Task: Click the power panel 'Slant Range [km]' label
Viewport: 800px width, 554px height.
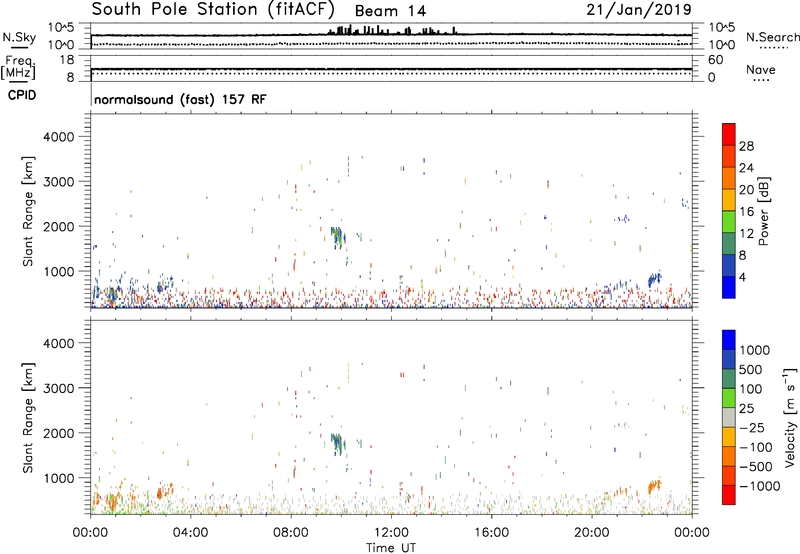Action: pos(28,211)
